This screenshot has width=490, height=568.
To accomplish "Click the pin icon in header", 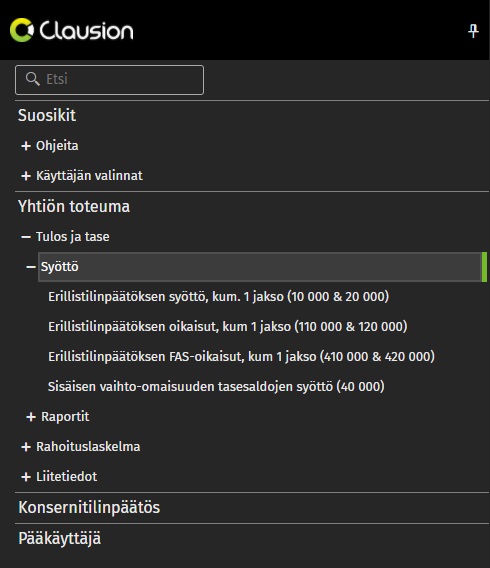I will (x=473, y=31).
